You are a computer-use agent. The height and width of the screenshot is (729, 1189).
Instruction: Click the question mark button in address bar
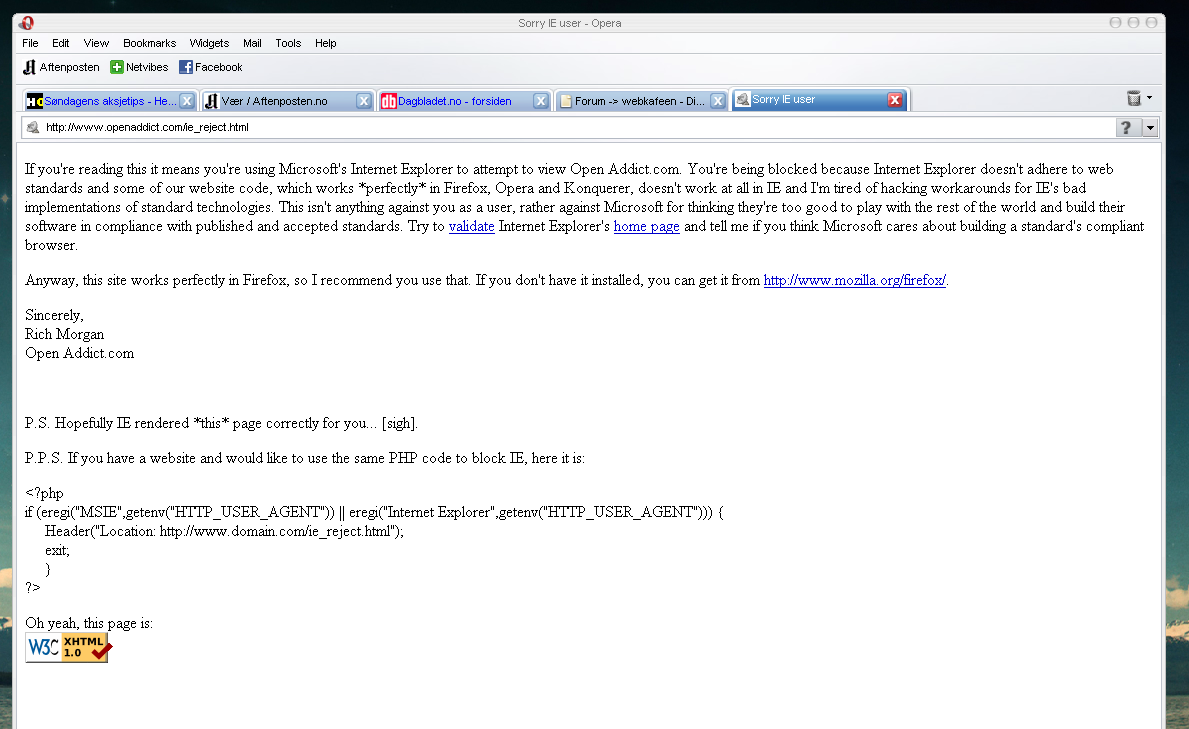coord(1127,127)
